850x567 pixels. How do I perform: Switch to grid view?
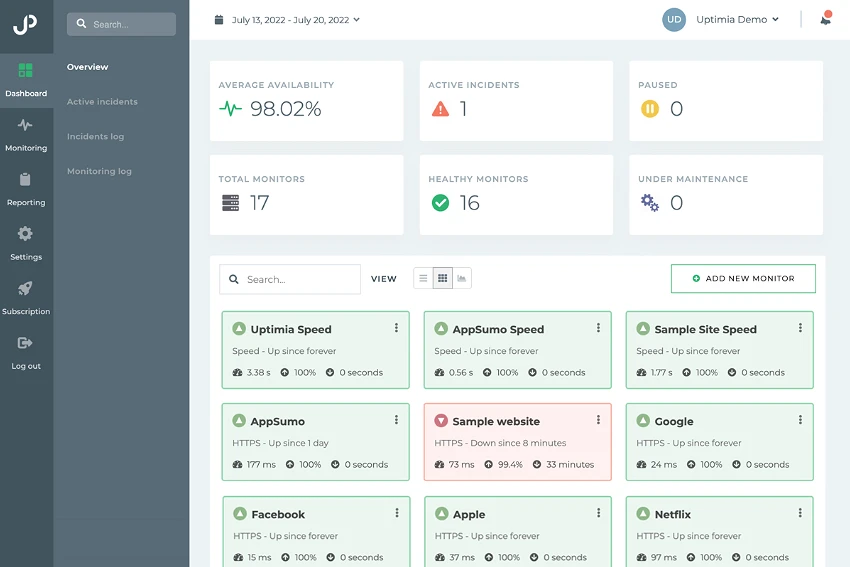point(443,278)
